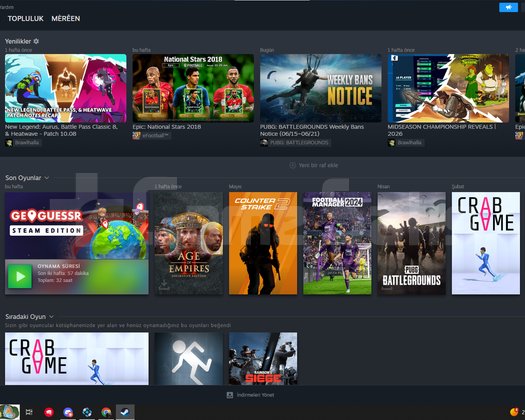Screen dimensions: 525x420
Task: Open the Rainbow Six Siege game tile
Action: point(263,358)
